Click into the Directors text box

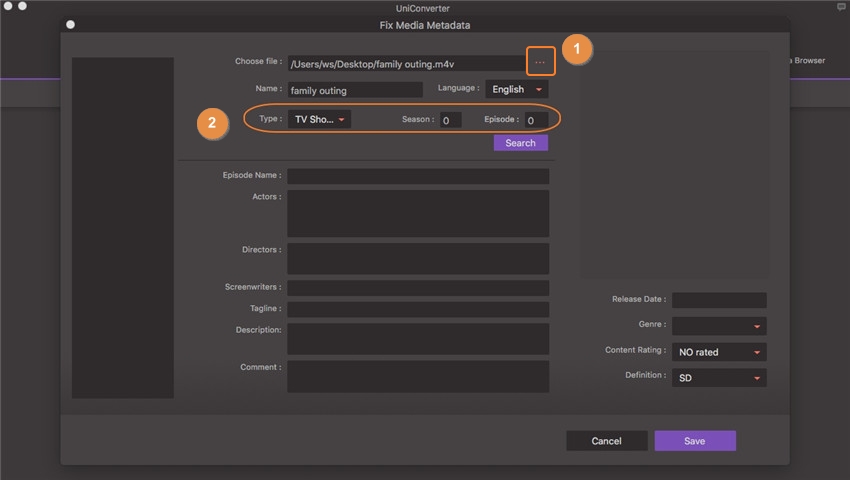click(x=418, y=258)
